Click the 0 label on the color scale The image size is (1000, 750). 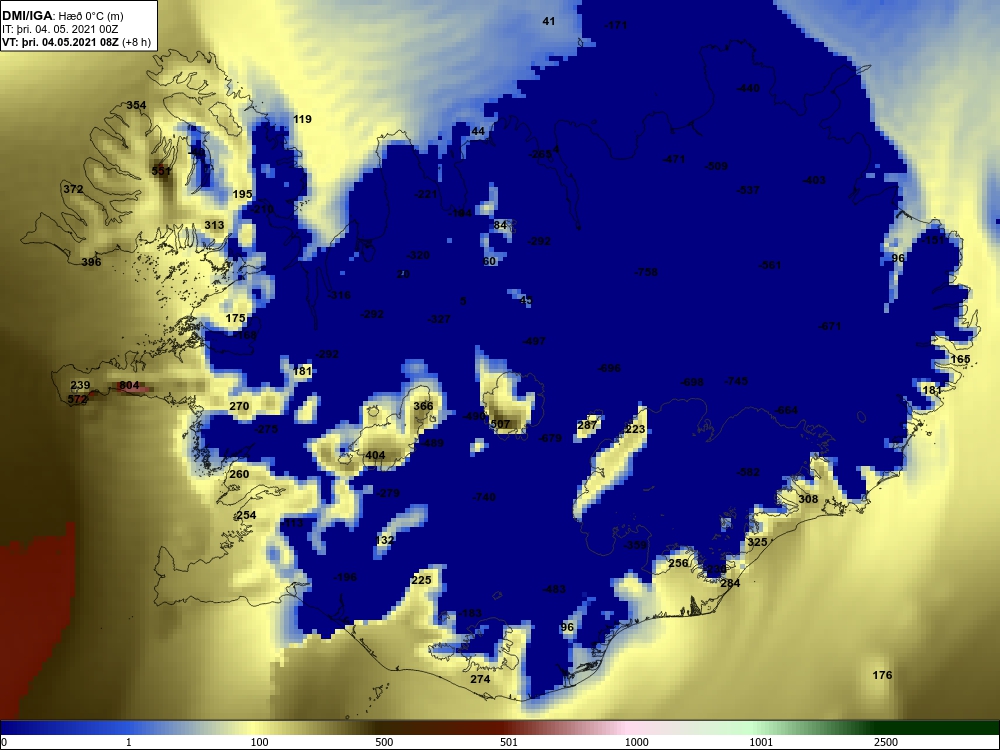pyautogui.click(x=4, y=742)
